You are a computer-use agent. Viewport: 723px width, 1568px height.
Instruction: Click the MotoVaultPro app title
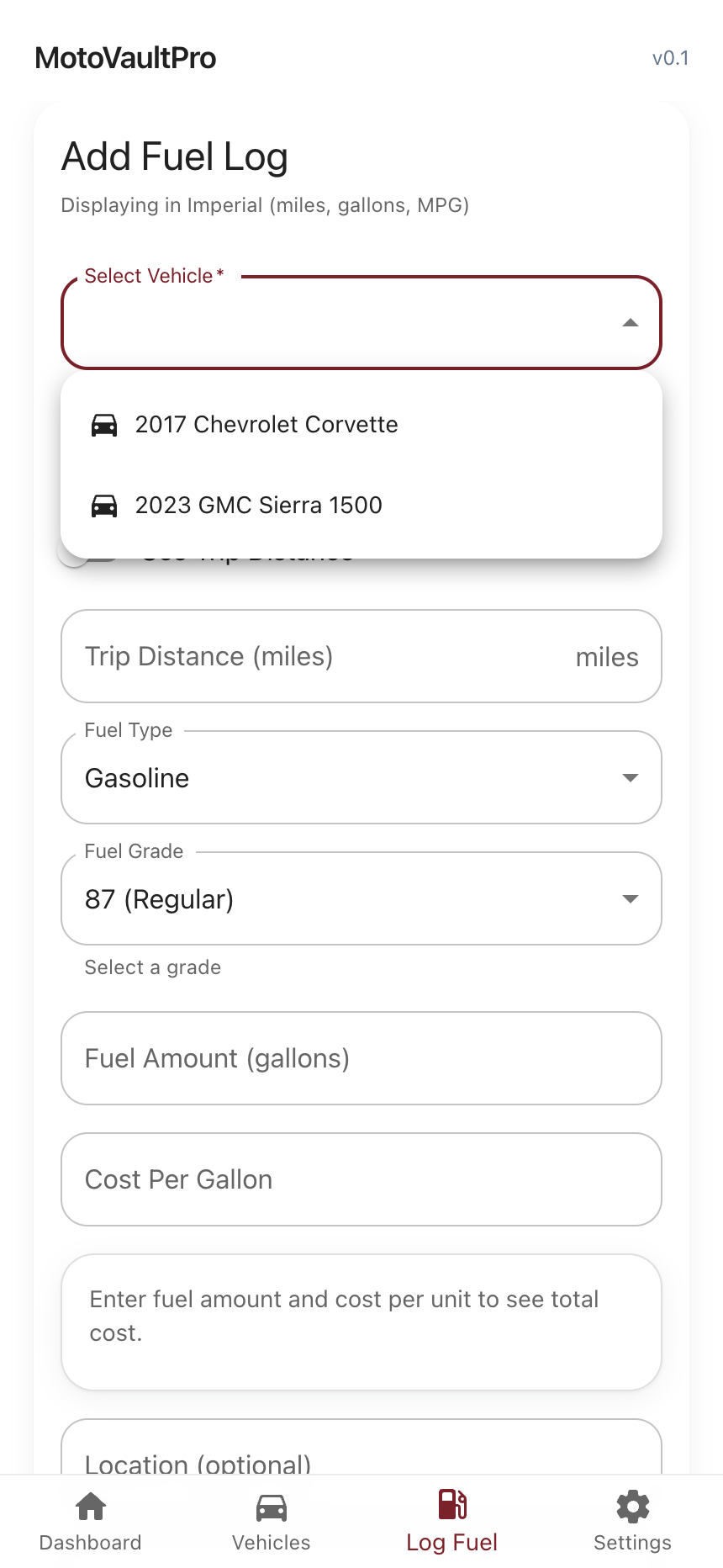(126, 58)
